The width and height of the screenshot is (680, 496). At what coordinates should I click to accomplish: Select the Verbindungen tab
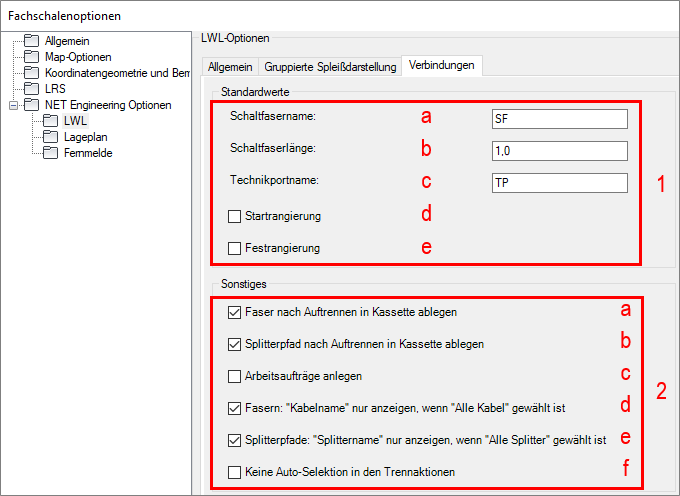tap(441, 65)
